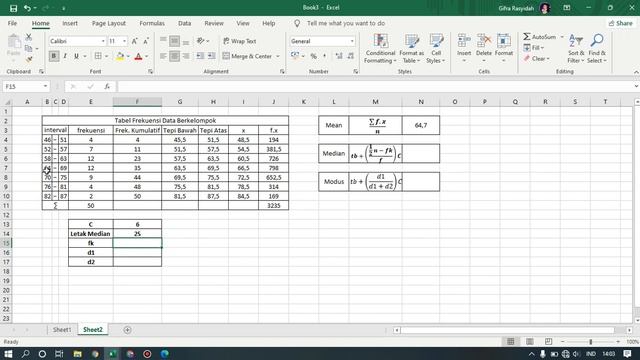Open File Explorer from taskbar
This screenshot has height=360, width=640.
(78, 354)
